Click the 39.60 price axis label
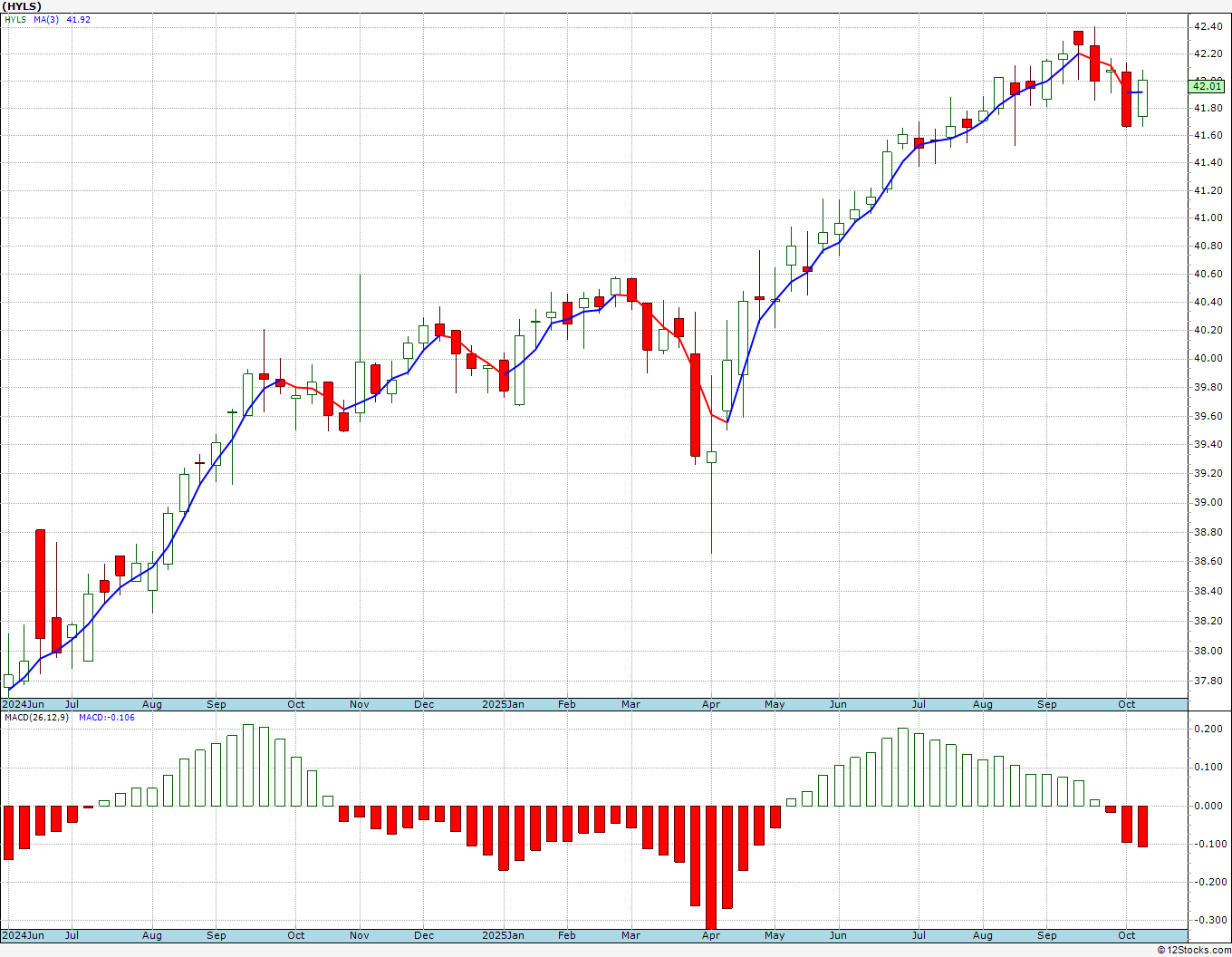The height and width of the screenshot is (957, 1232). pos(1208,416)
